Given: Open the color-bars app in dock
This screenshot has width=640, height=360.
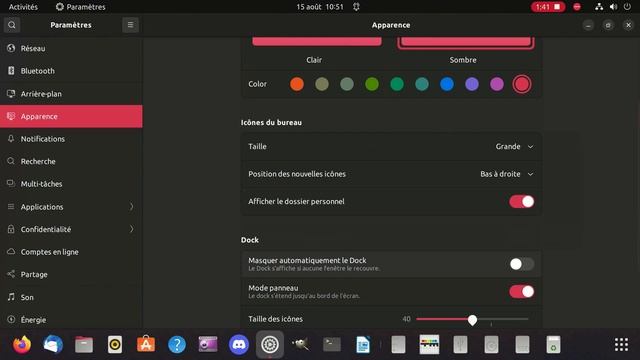Looking at the screenshot, I should click(x=429, y=344).
